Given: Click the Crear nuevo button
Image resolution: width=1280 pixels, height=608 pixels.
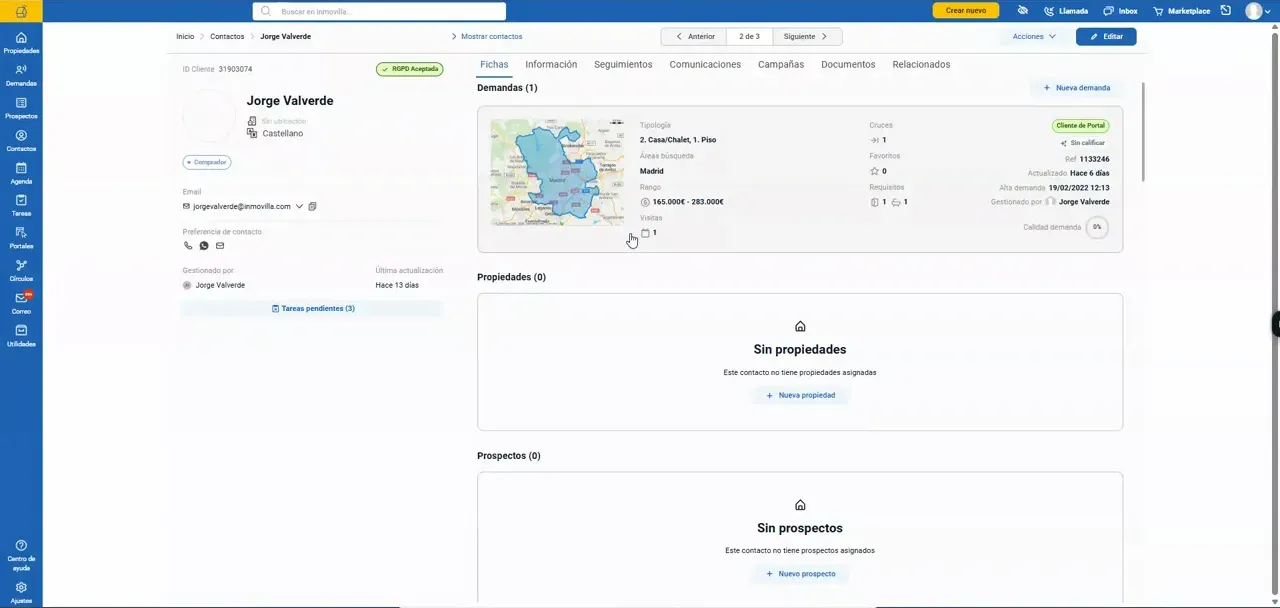Looking at the screenshot, I should (966, 11).
